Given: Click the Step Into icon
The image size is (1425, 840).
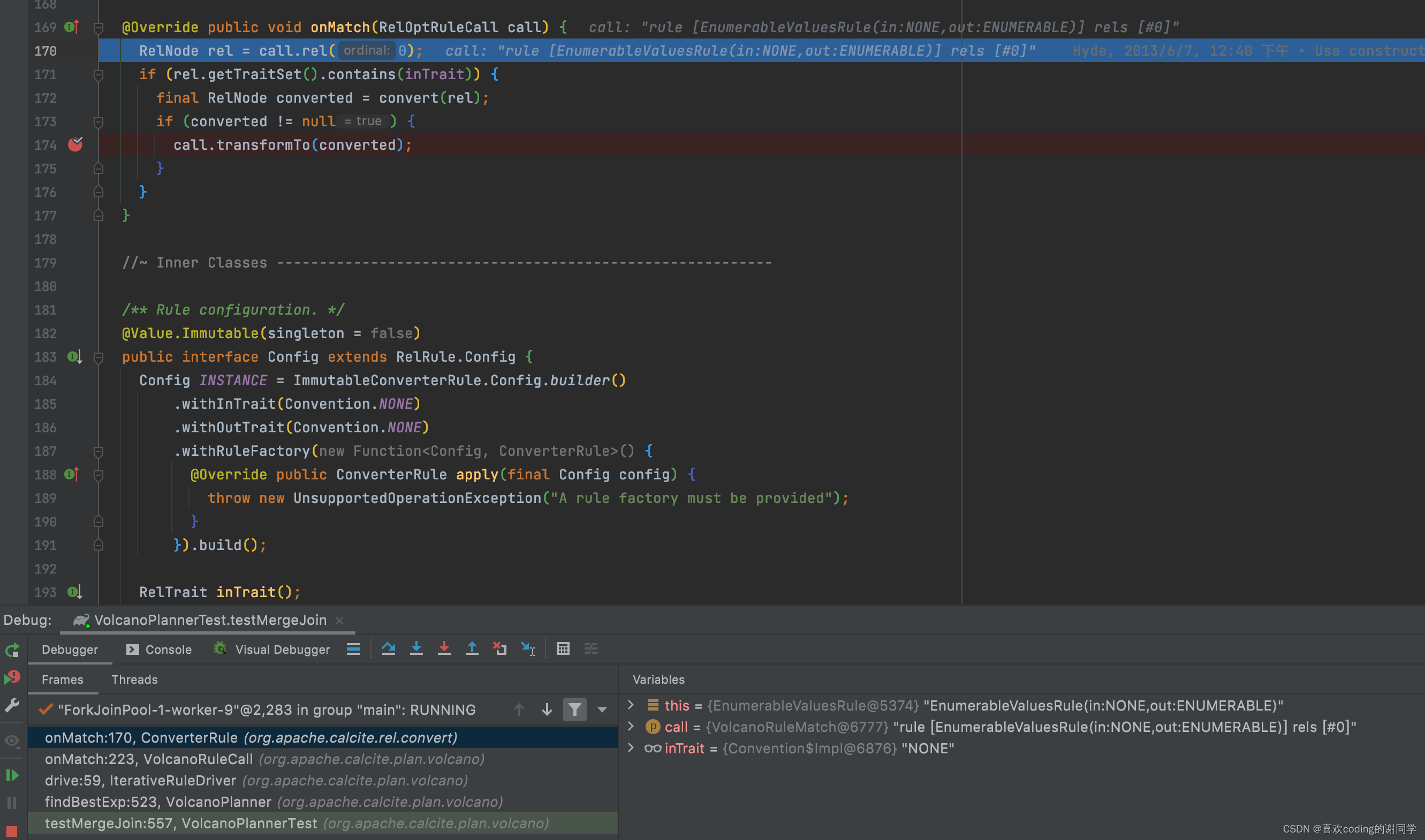Looking at the screenshot, I should point(416,648).
